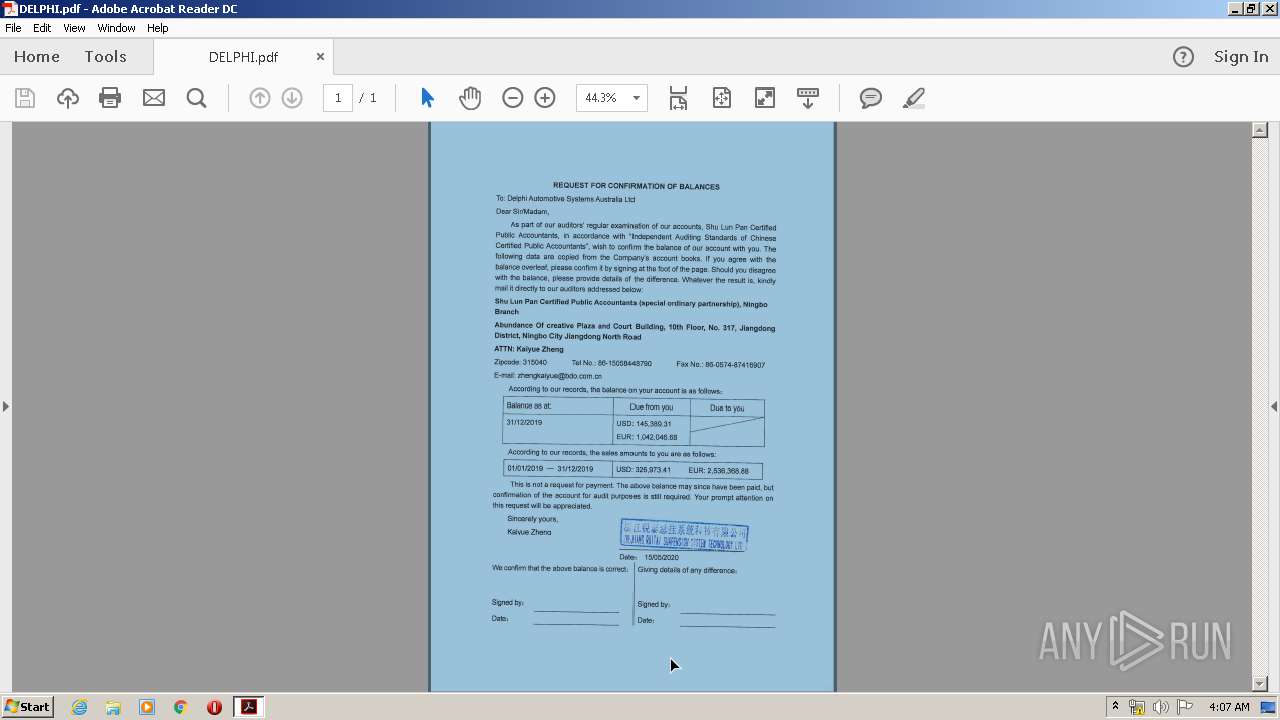Open the Window menu
1280x720 pixels.
(x=116, y=28)
